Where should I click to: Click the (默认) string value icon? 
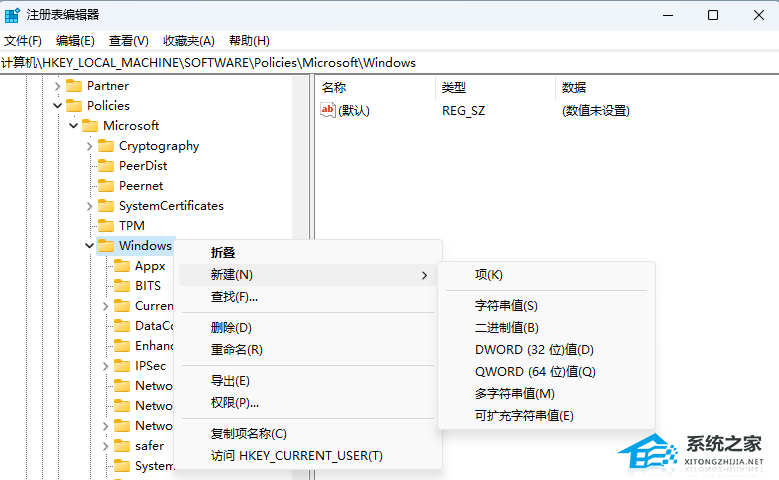coord(328,110)
